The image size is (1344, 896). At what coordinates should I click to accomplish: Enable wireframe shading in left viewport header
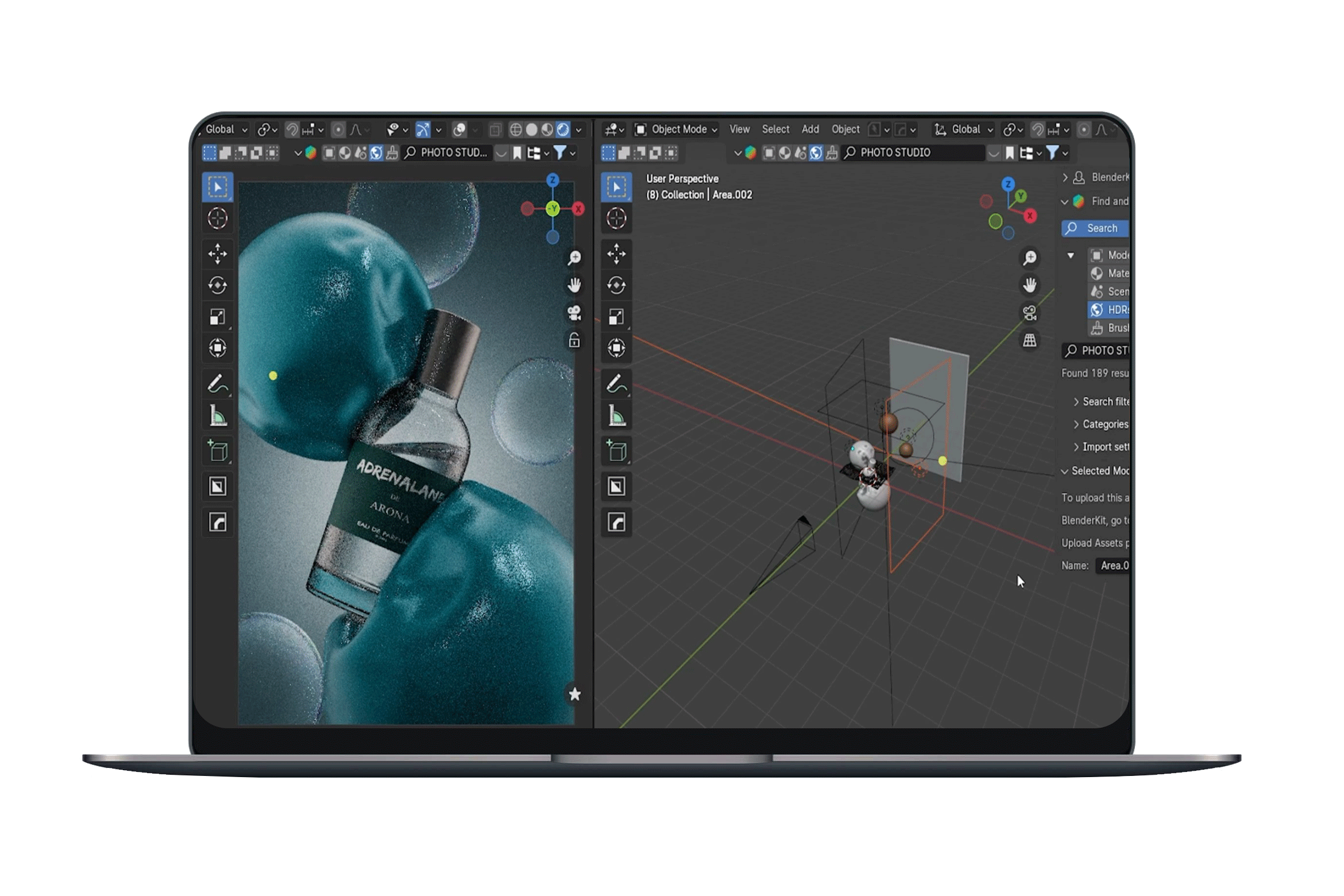[x=516, y=130]
